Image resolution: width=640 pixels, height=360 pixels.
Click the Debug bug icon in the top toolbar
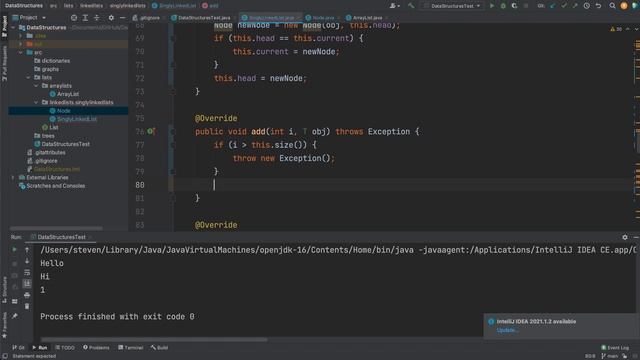(x=503, y=6)
